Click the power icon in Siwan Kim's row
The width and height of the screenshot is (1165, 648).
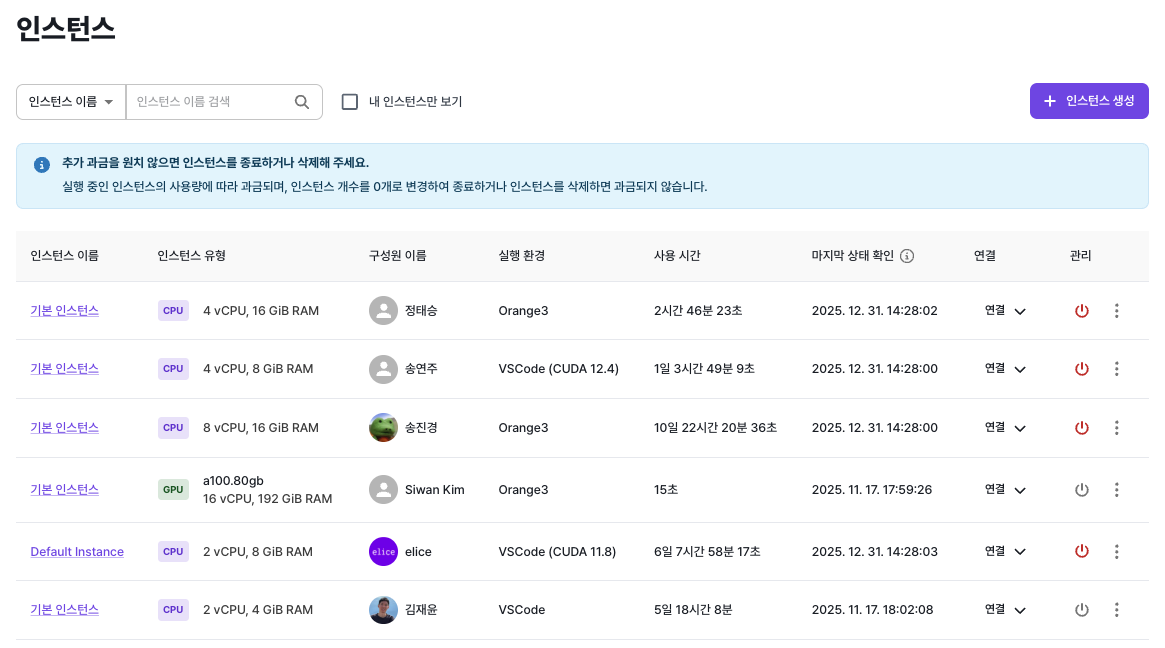coord(1081,490)
